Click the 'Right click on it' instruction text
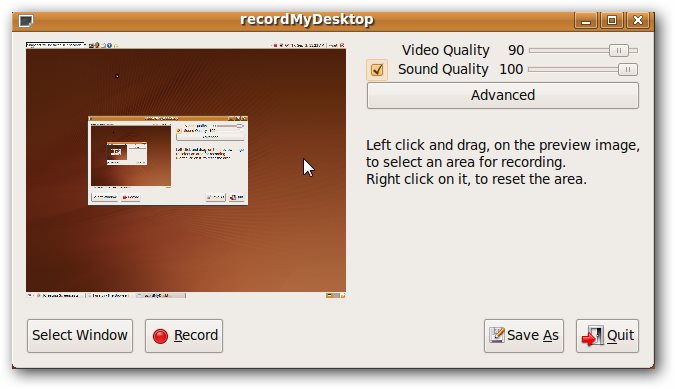Viewport: 675px width, 389px height. (x=476, y=179)
